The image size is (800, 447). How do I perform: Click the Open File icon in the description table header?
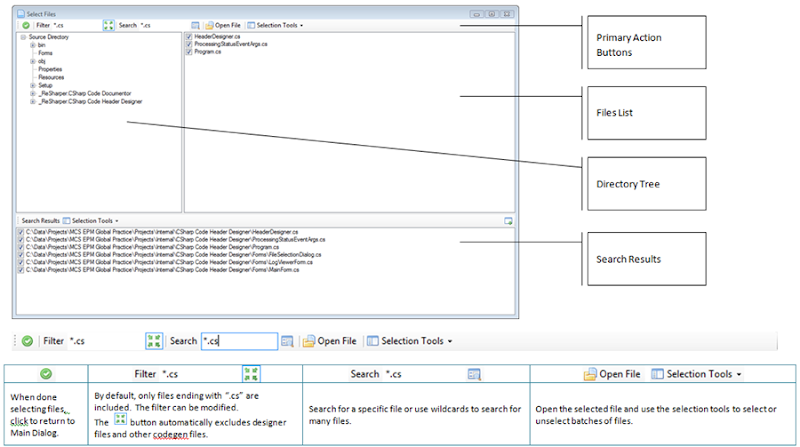(x=590, y=375)
